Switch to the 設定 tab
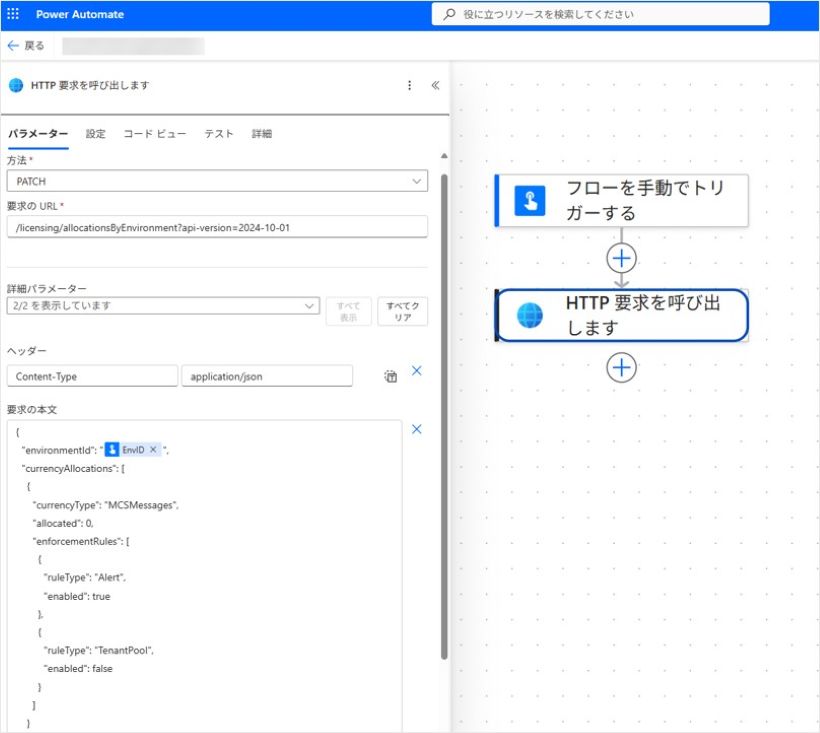 [96, 134]
